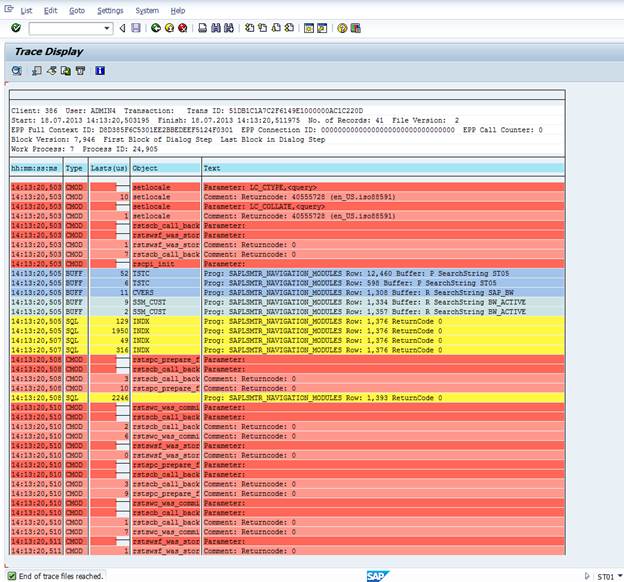Click the Trace Display title
The height and width of the screenshot is (582, 624).
point(49,52)
